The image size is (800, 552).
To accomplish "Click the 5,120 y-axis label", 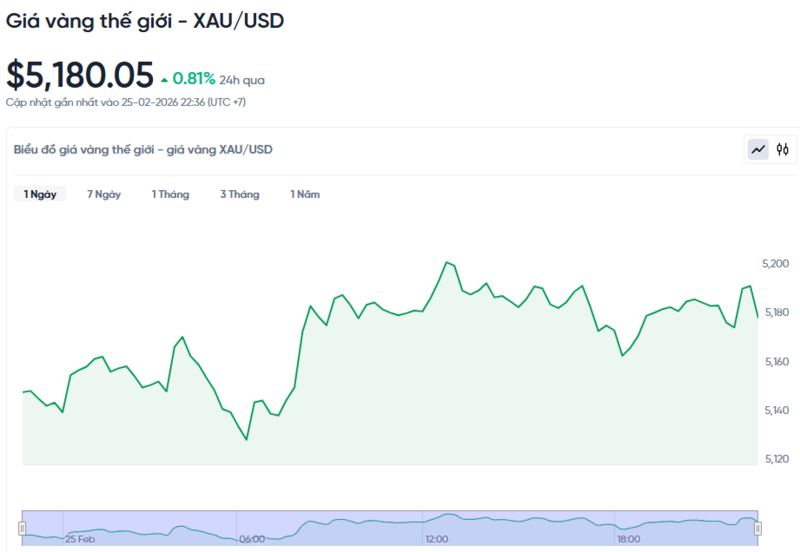I will coord(776,459).
